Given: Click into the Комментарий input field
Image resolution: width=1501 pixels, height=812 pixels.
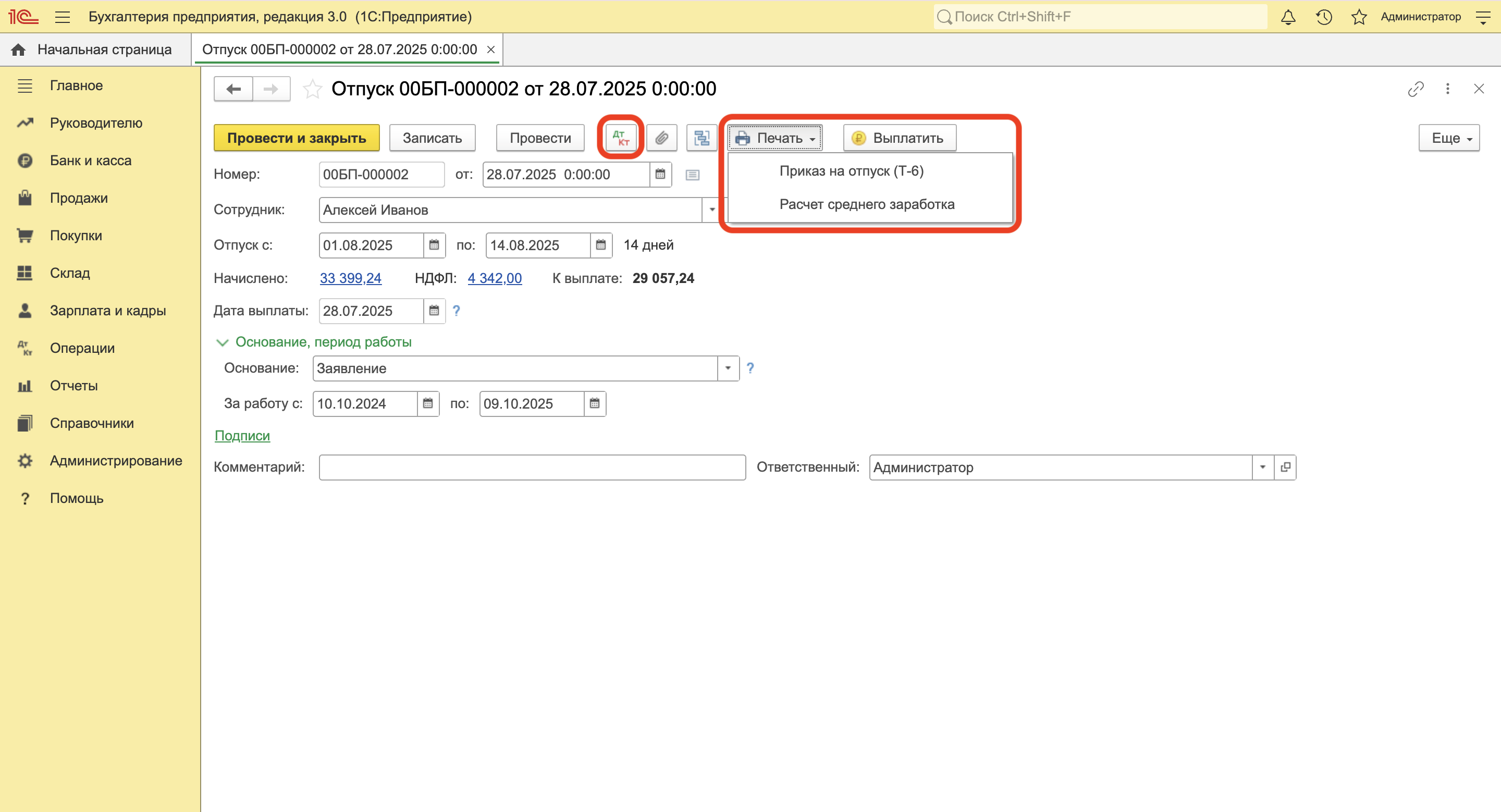Looking at the screenshot, I should [533, 467].
